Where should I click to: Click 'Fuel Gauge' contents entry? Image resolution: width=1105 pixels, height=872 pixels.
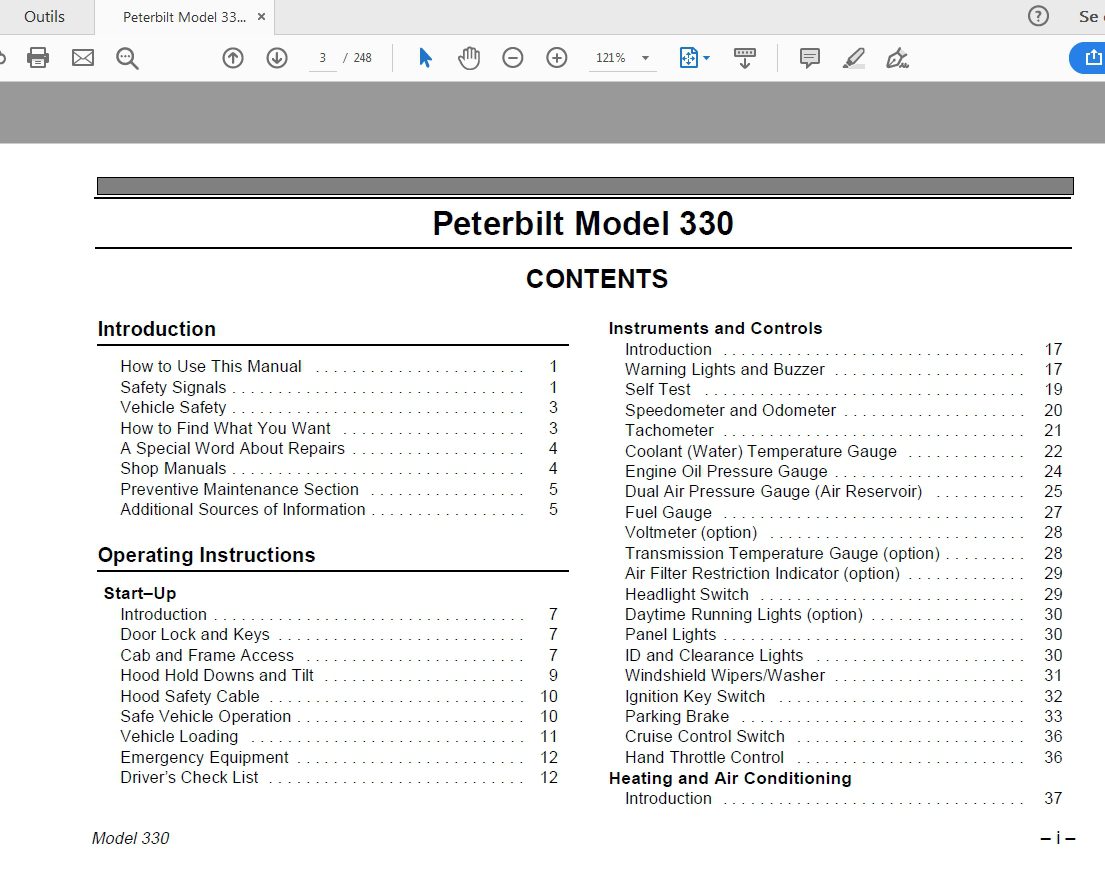click(669, 512)
